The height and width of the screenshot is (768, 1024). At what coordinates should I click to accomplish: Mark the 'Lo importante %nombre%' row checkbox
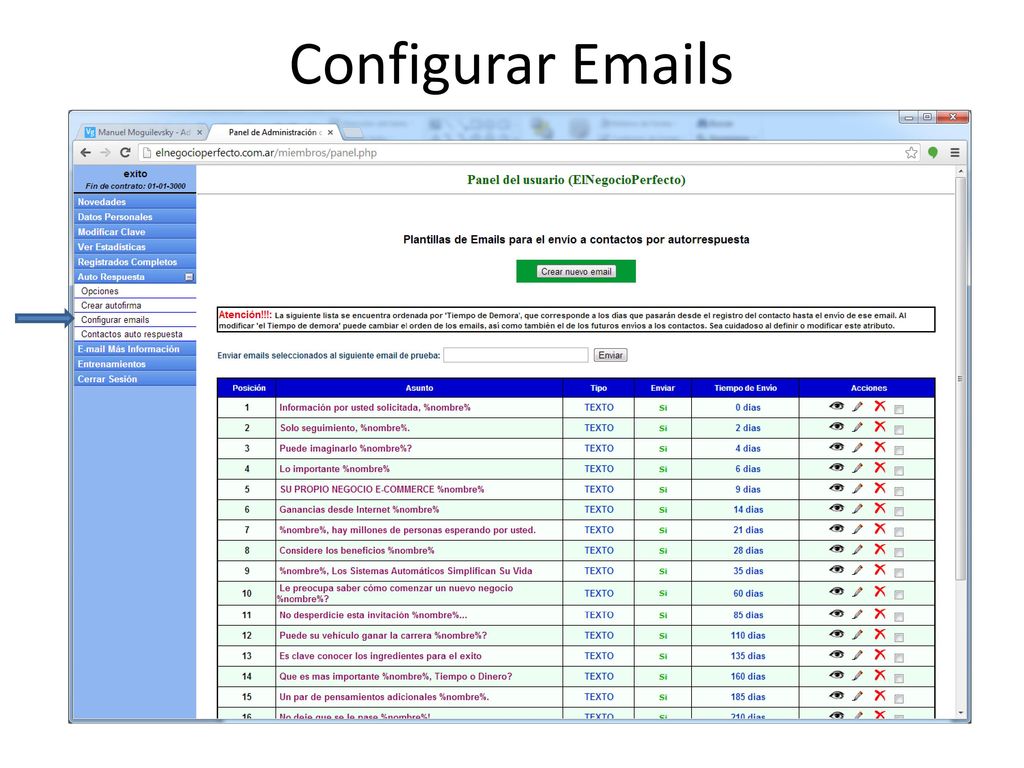point(899,471)
